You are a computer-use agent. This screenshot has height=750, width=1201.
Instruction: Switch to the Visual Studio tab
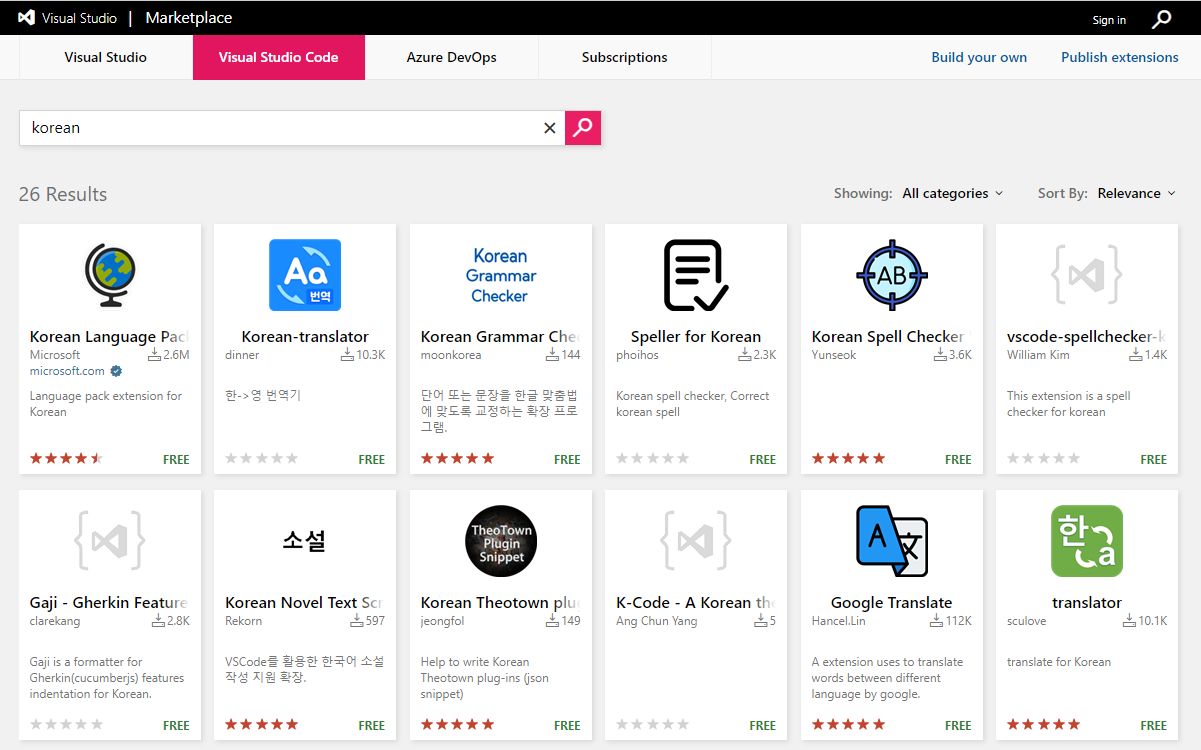coord(106,57)
